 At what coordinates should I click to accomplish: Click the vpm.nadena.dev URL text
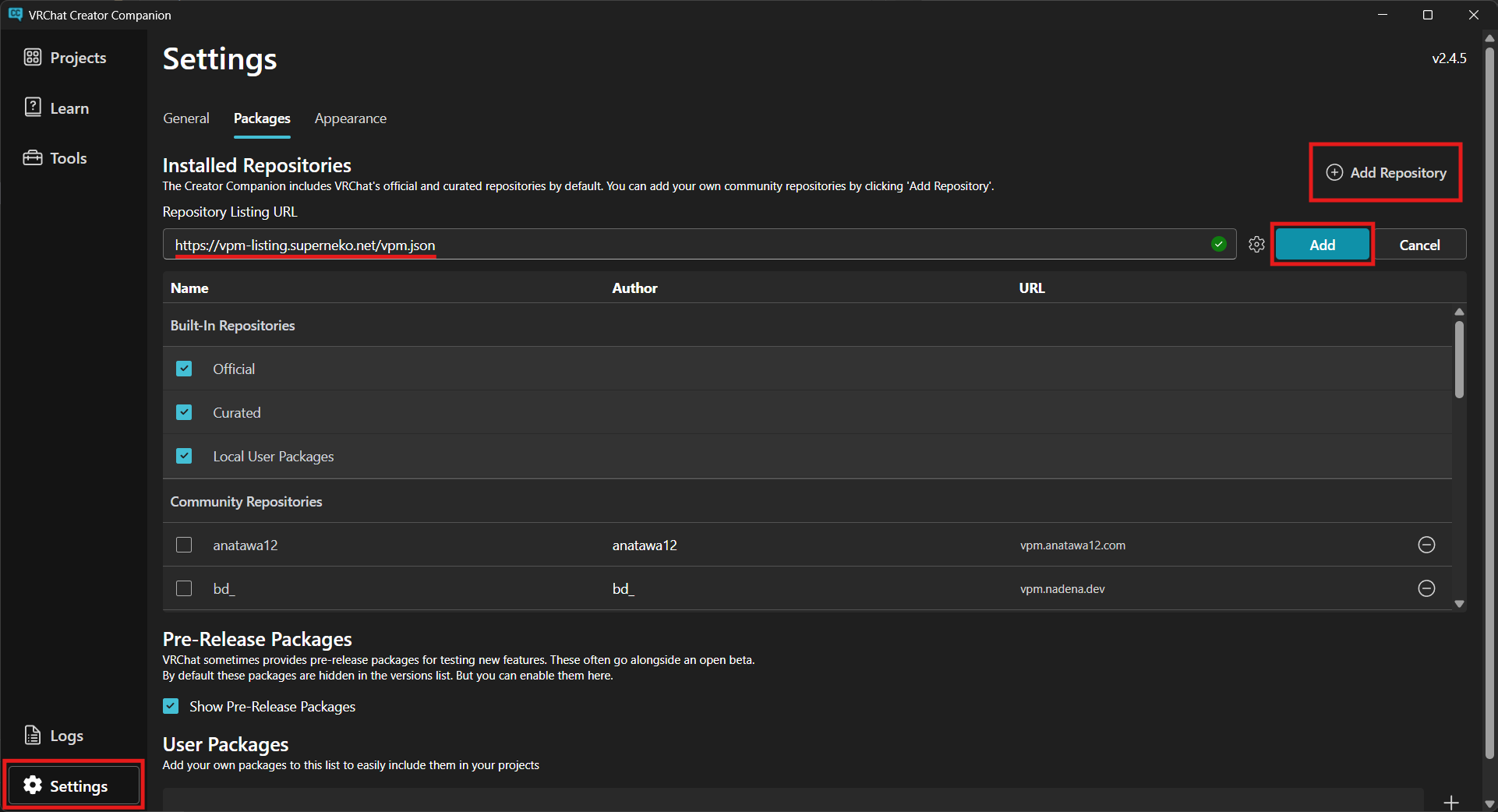tap(1062, 589)
